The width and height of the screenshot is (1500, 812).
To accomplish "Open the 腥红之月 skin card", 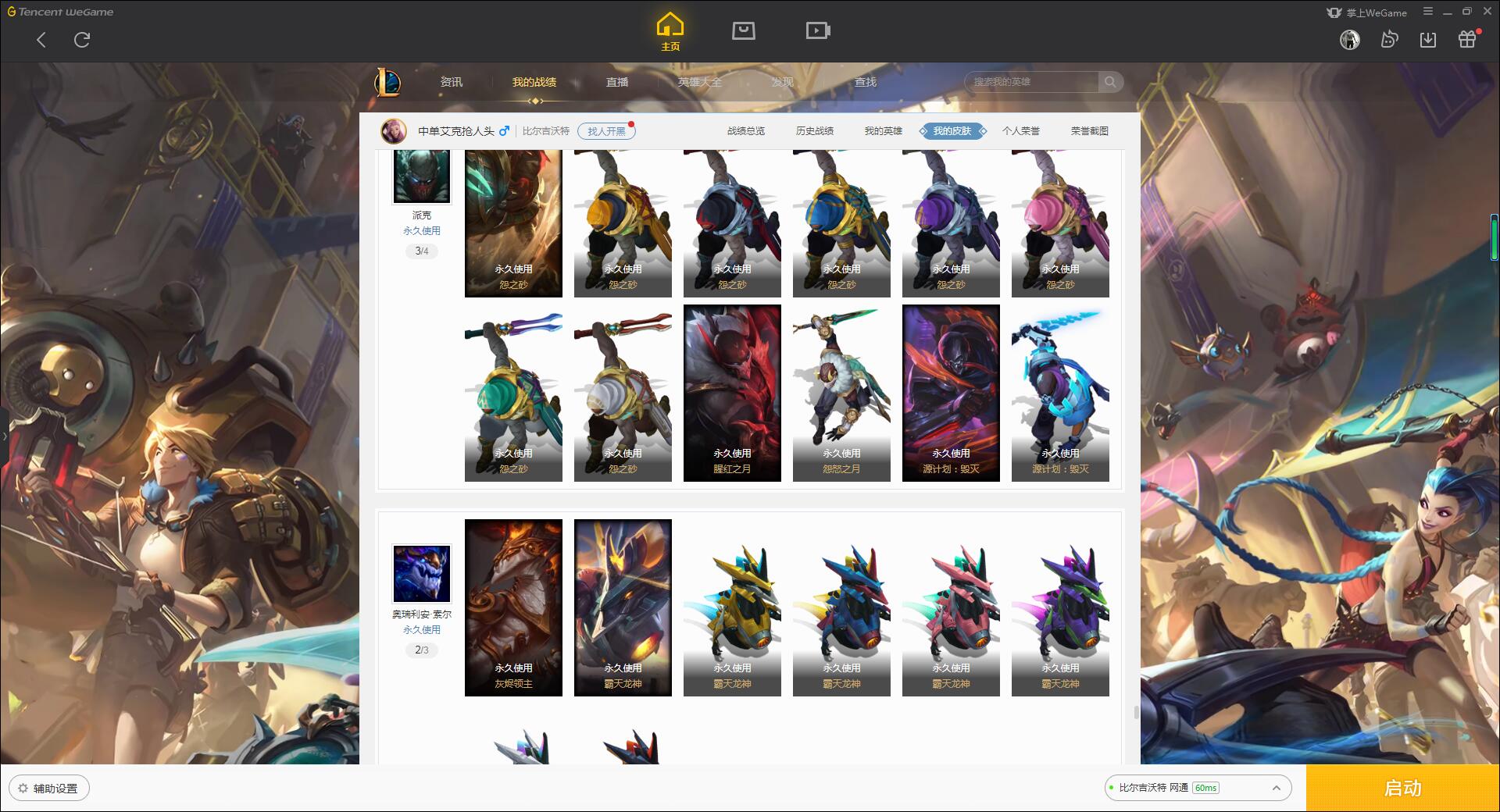I will point(732,393).
